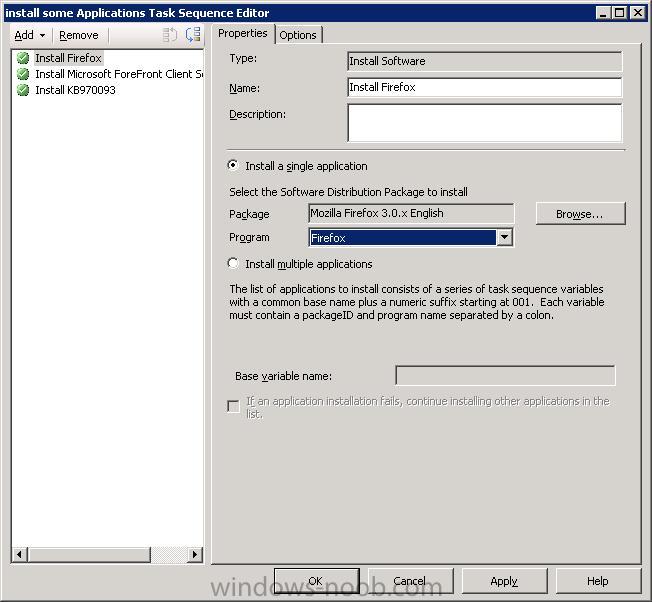Select Install a single application radio button
This screenshot has width=652, height=602.
click(x=233, y=165)
